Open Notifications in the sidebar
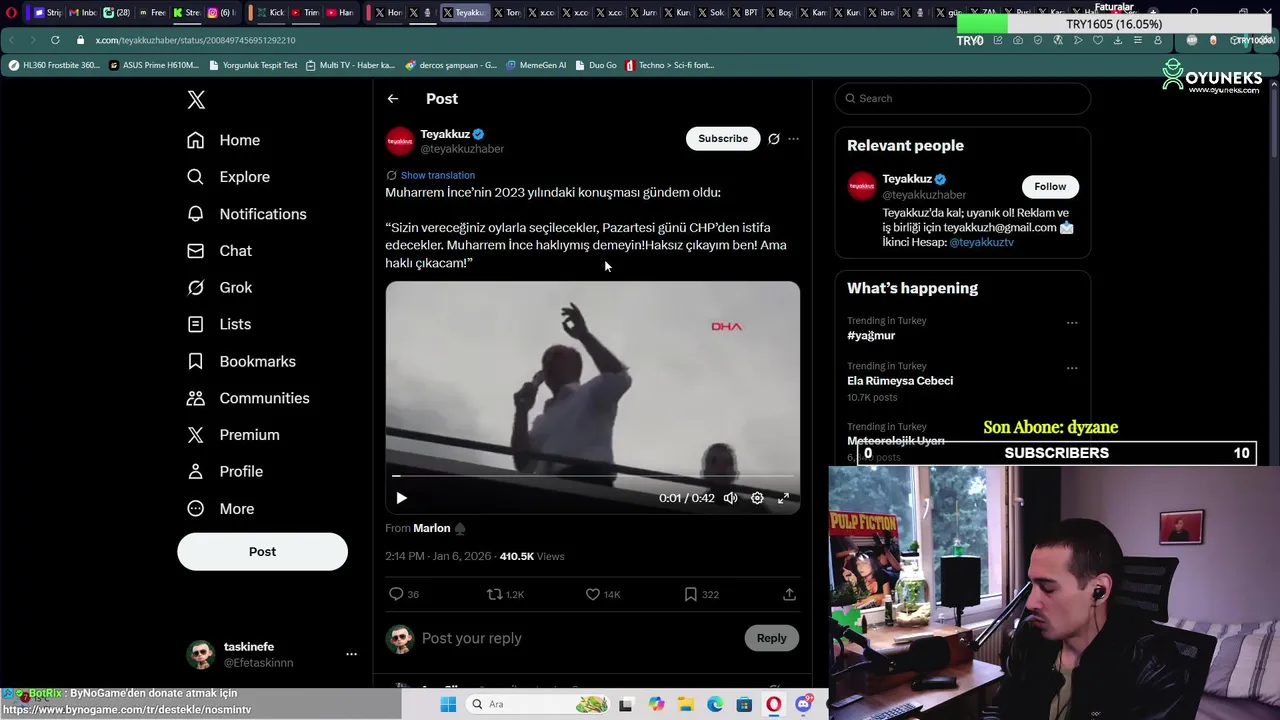 [247, 214]
